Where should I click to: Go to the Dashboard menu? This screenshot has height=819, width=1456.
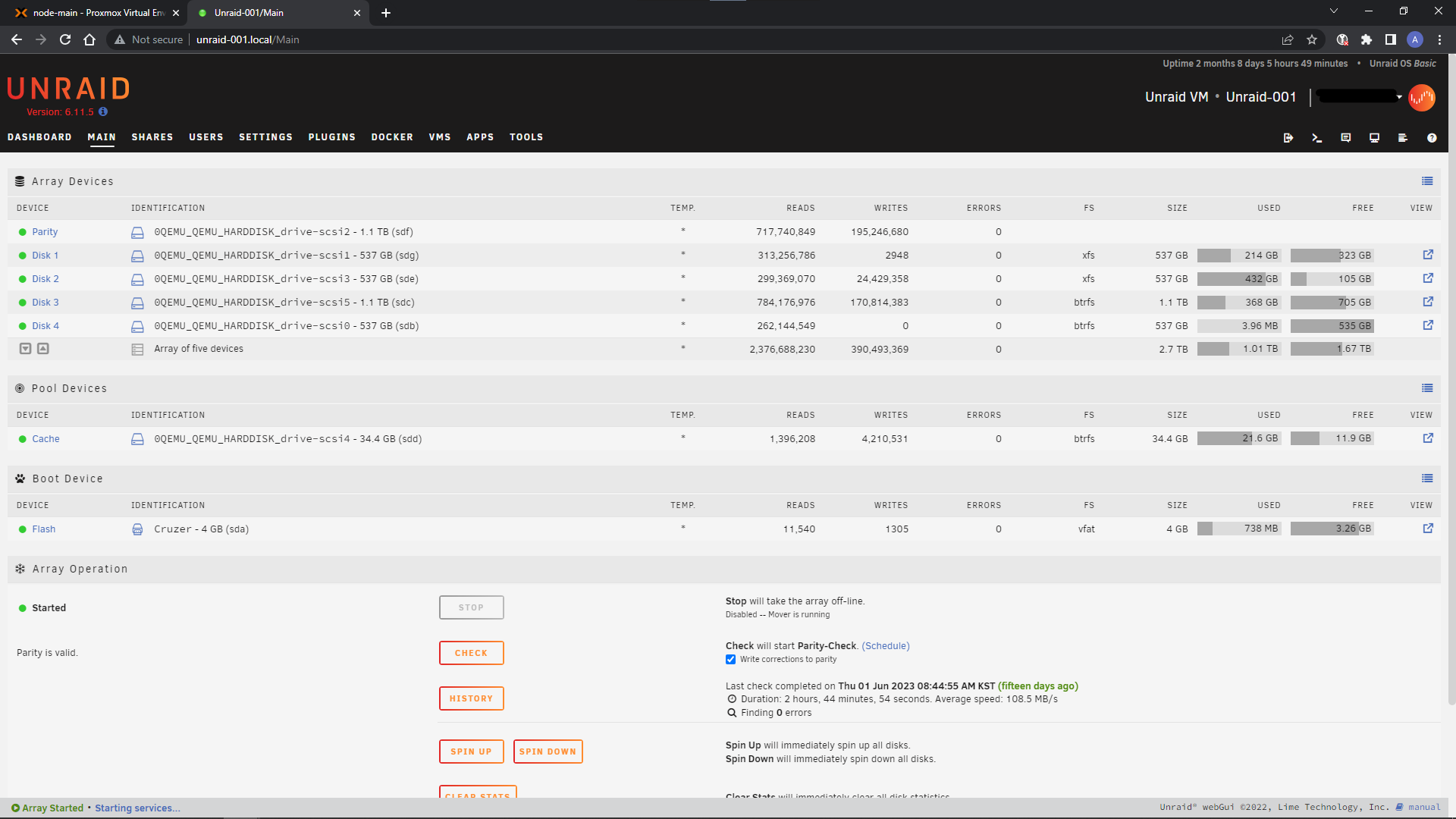(39, 137)
